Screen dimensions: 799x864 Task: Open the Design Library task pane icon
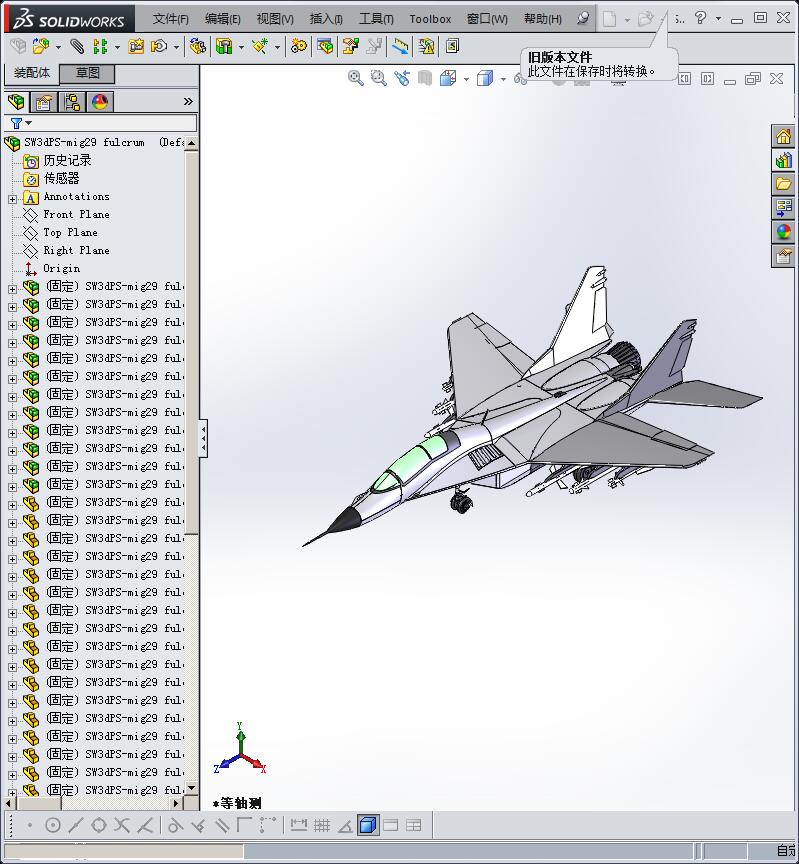[x=784, y=160]
